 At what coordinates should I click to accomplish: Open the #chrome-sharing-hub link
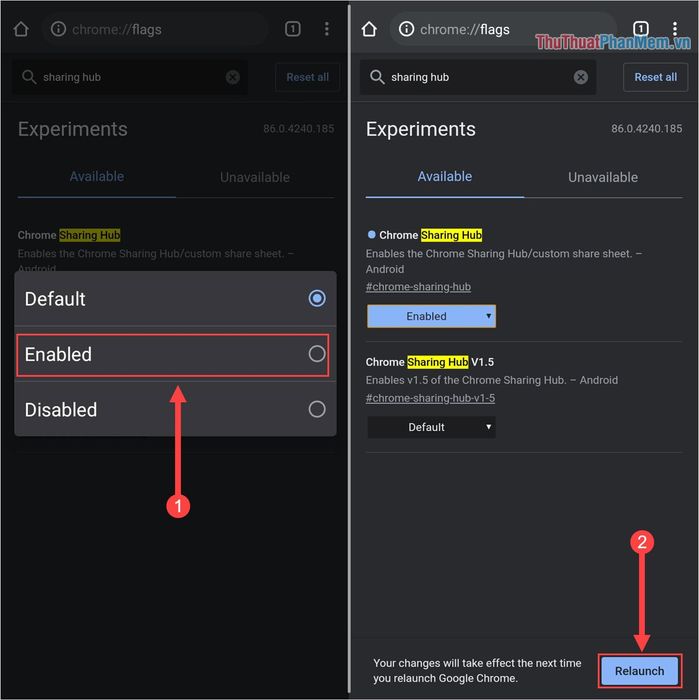pos(418,287)
